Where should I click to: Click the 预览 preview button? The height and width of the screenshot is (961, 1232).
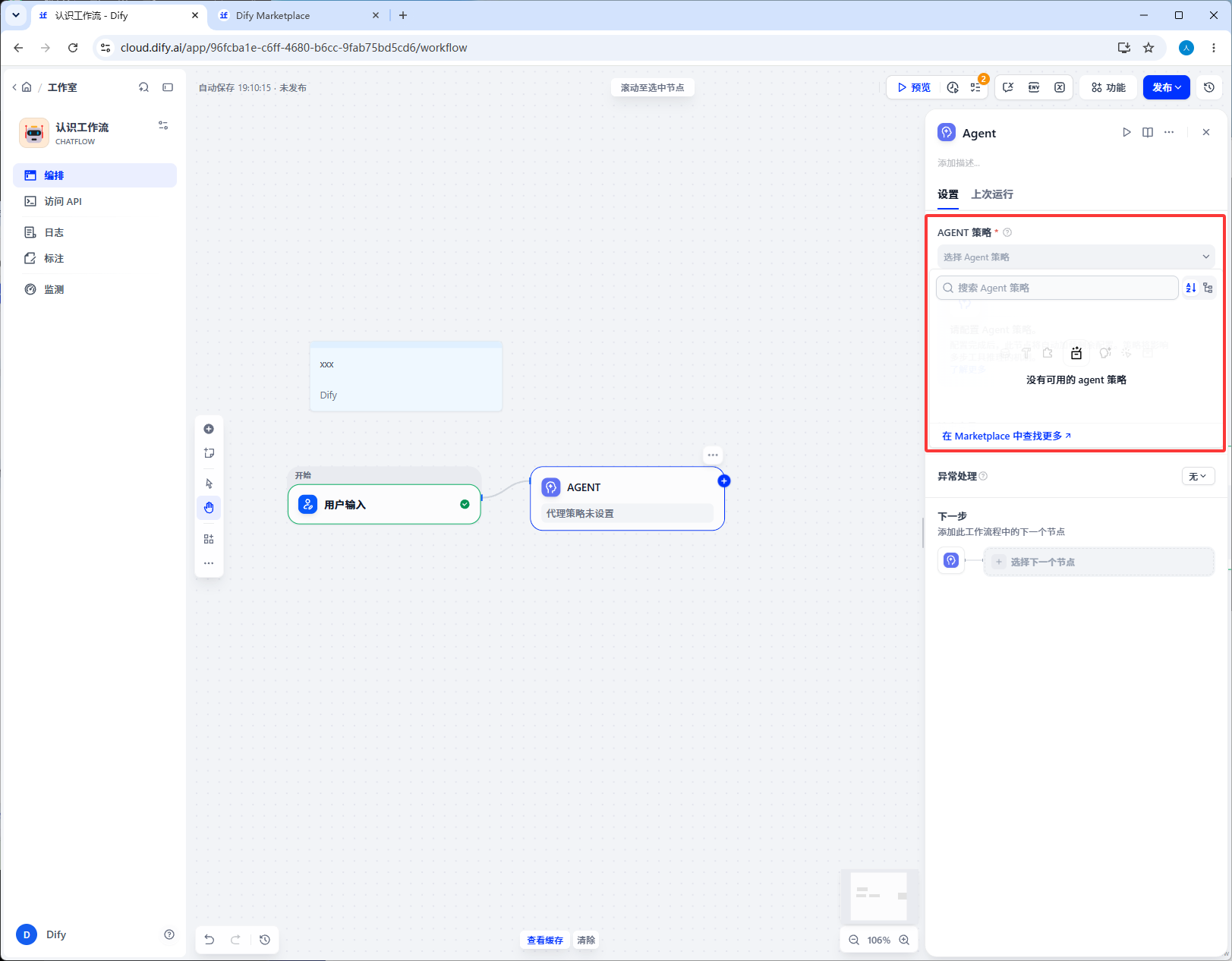click(x=914, y=87)
